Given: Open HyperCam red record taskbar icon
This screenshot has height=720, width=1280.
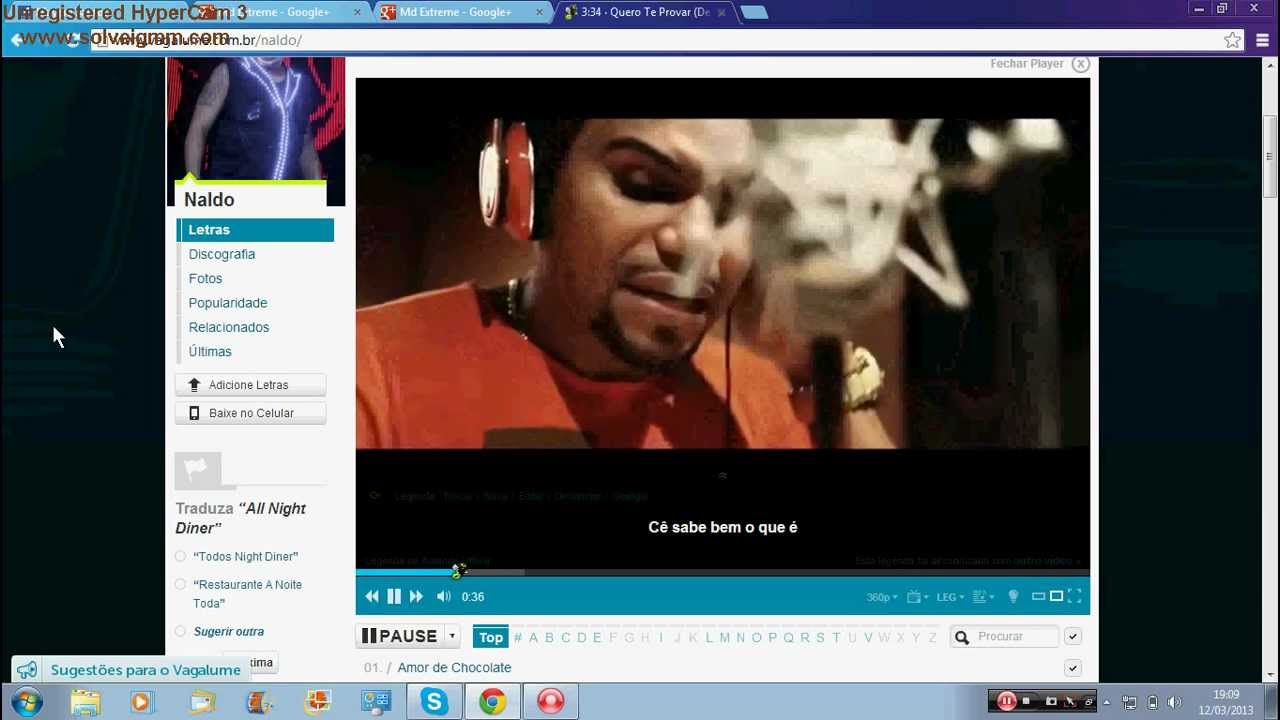Looking at the screenshot, I should [550, 702].
